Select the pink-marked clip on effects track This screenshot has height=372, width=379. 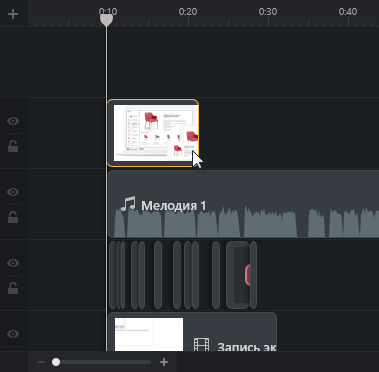coord(238,275)
